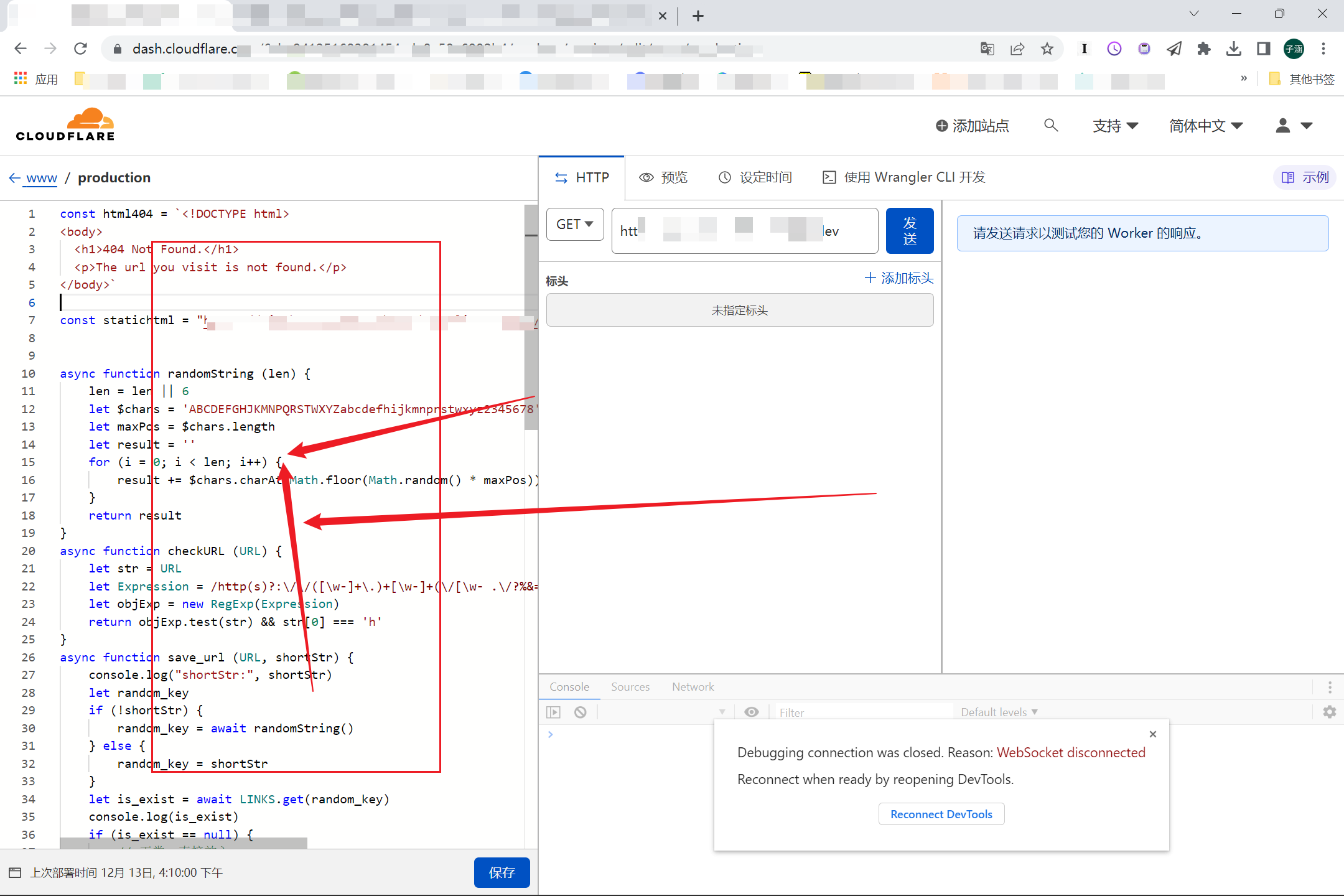1344x896 pixels.
Task: Open the user account menu
Action: pyautogui.click(x=1294, y=126)
